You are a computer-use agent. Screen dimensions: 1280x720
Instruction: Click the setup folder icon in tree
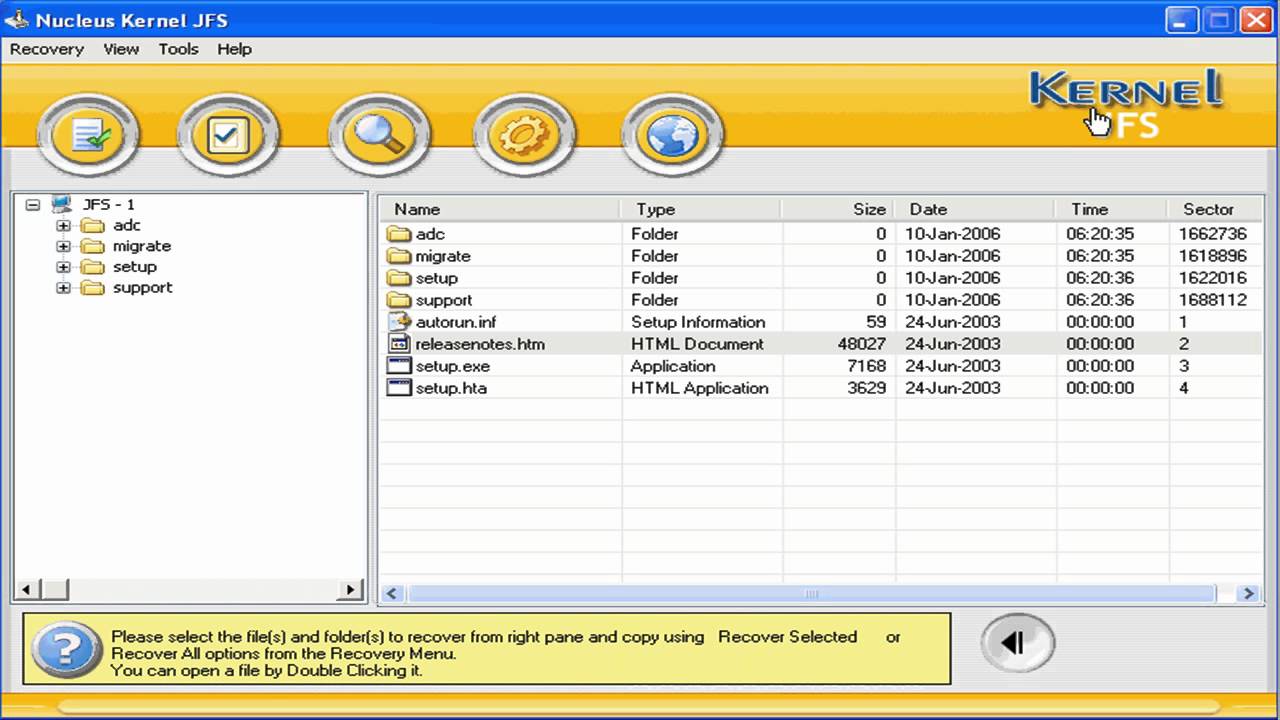click(x=93, y=267)
